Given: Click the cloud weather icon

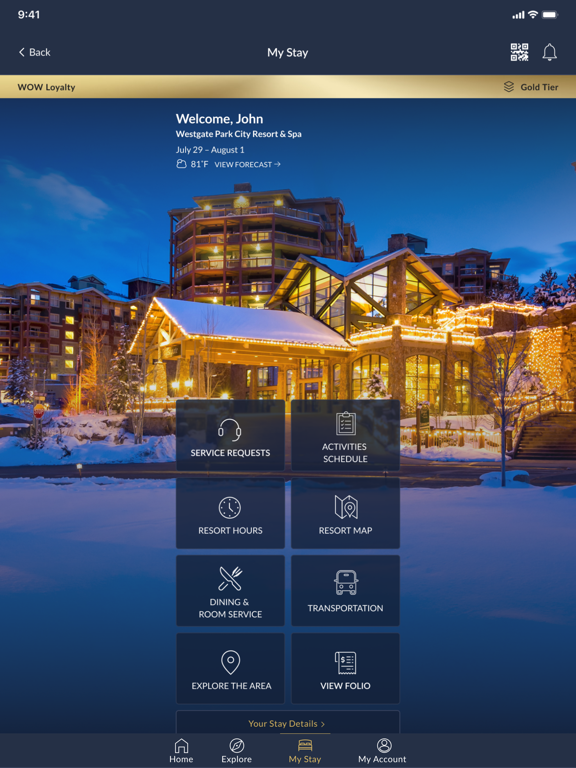Looking at the screenshot, I should point(181,164).
